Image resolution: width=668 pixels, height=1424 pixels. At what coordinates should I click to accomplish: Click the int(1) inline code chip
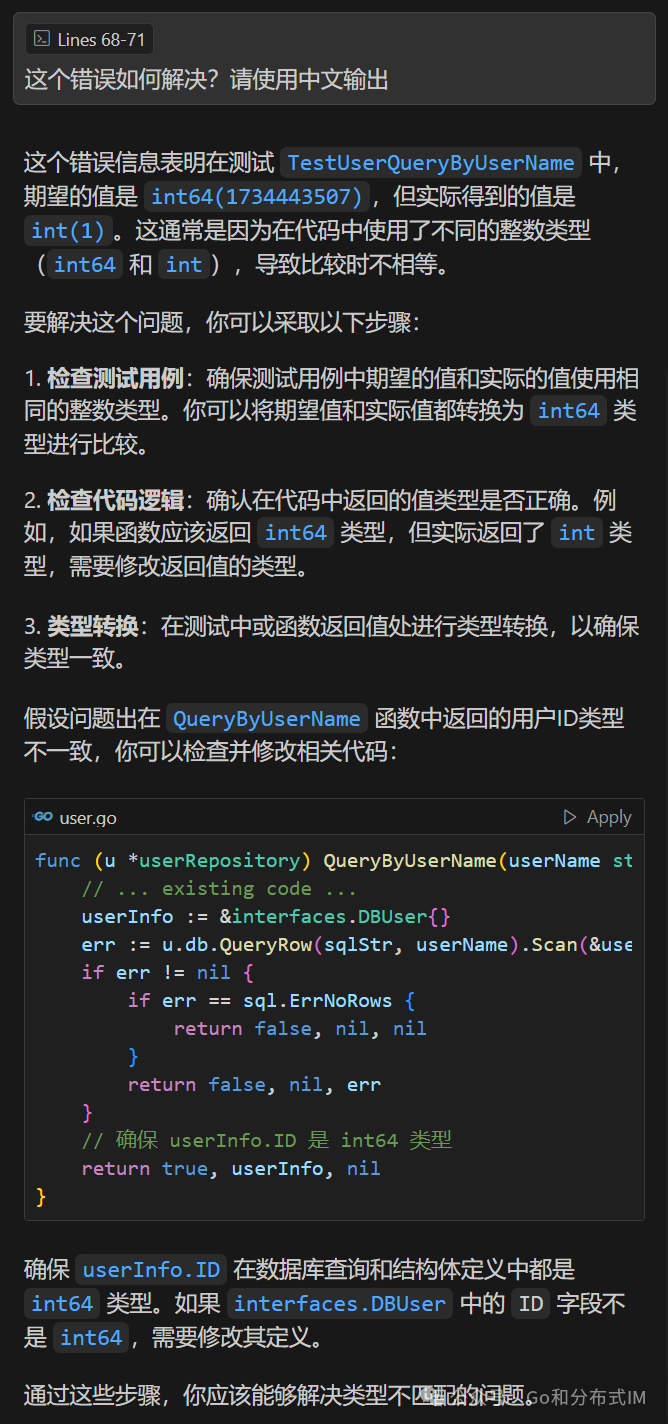coord(67,230)
